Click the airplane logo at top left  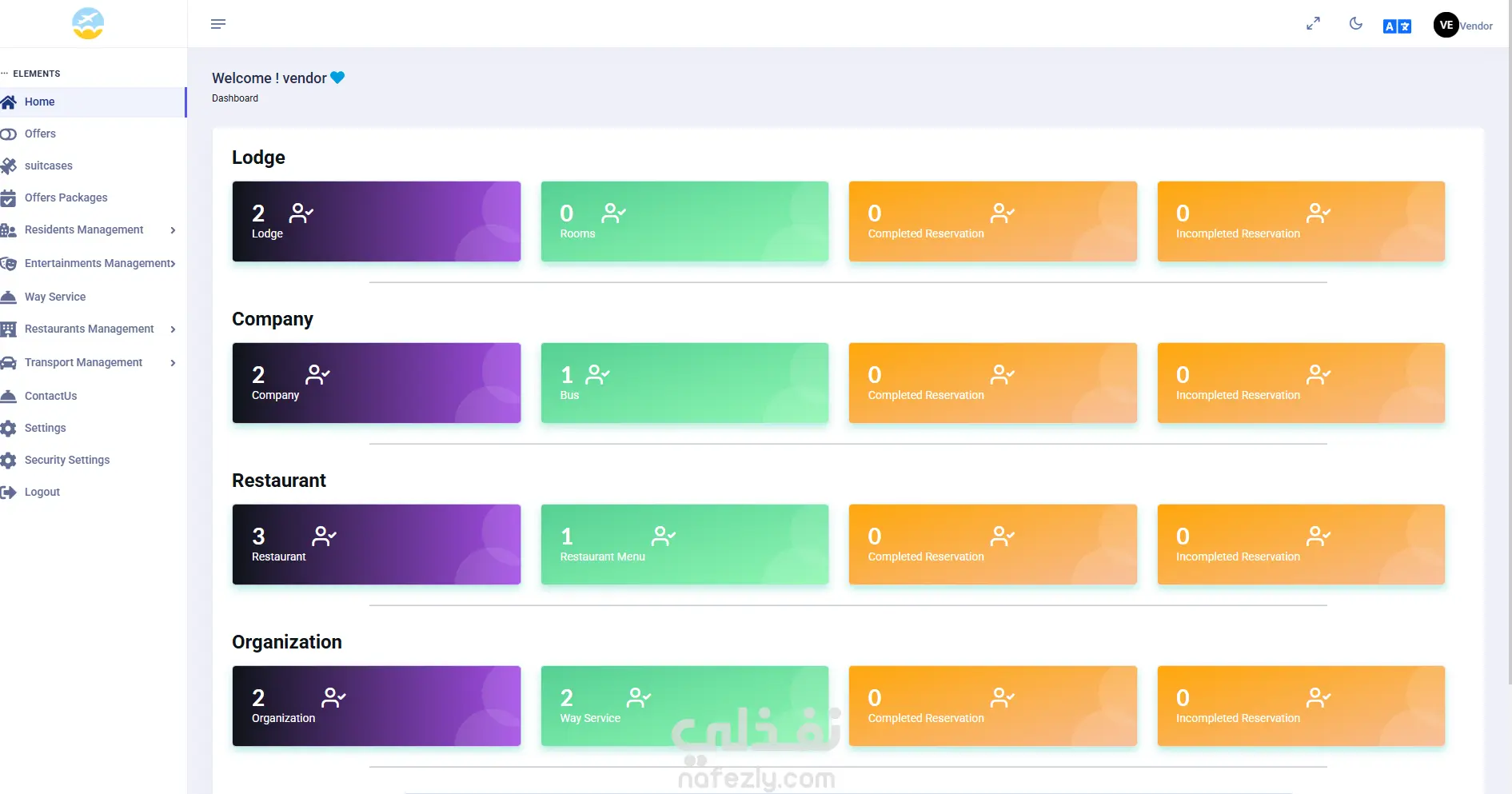[x=88, y=23]
